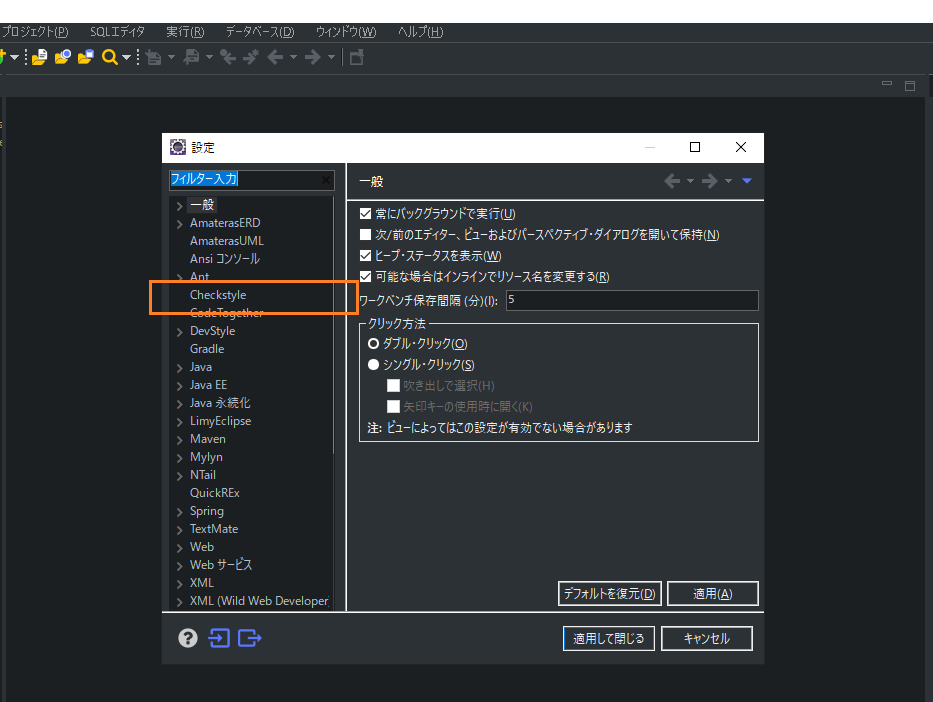Select ダブル・クリック radio button
Image resolution: width=933 pixels, height=702 pixels.
373,344
